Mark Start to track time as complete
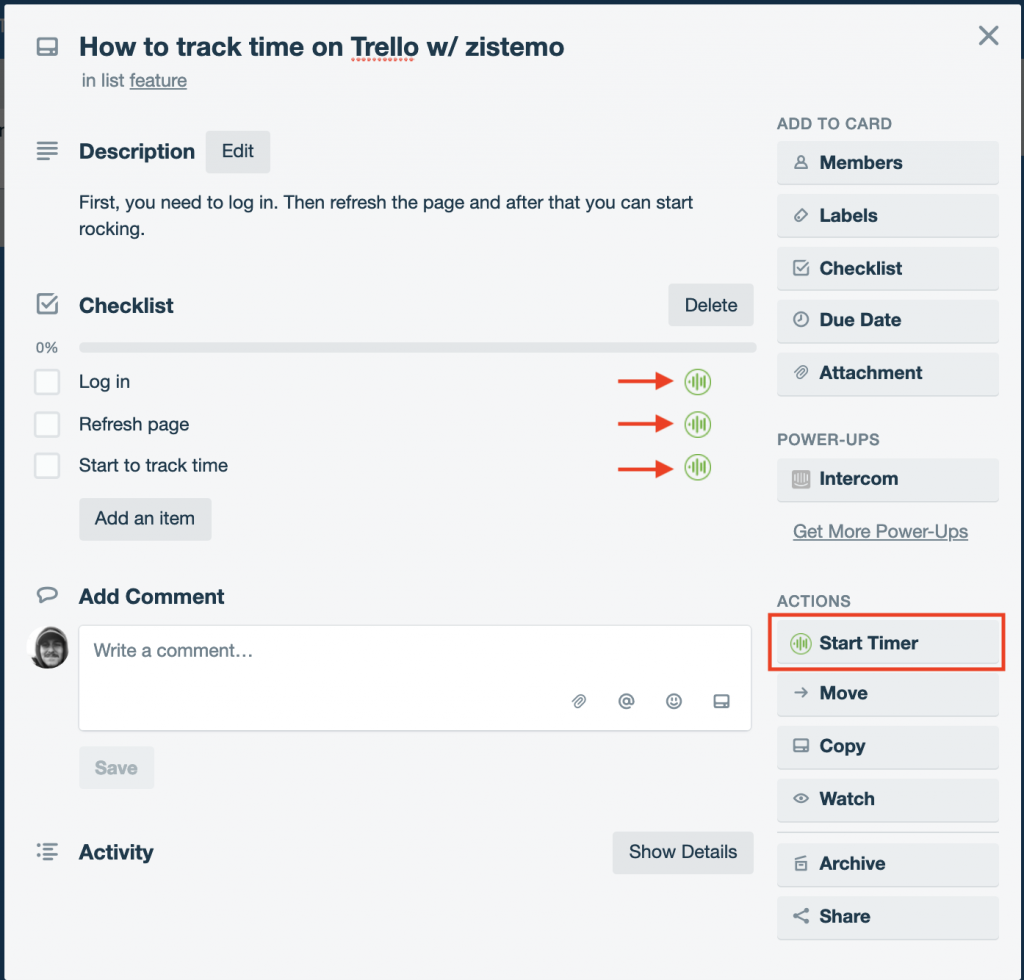Viewport: 1024px width, 980px height. pyautogui.click(x=46, y=467)
